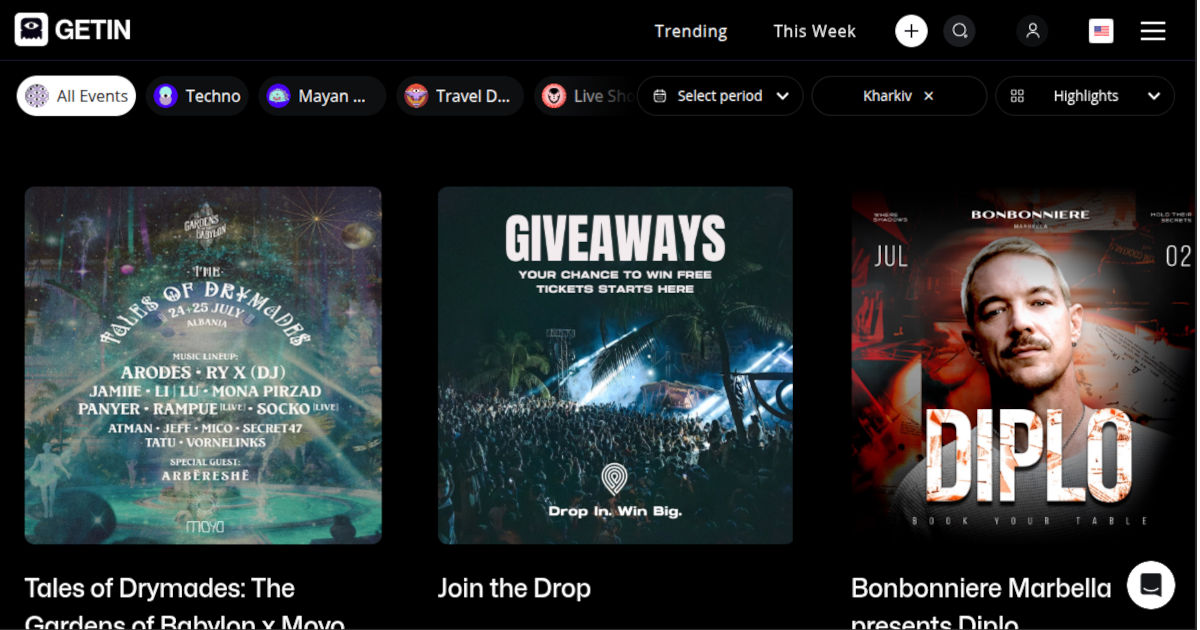Click the Live Shows category icon
The image size is (1200, 630).
[x=554, y=96]
